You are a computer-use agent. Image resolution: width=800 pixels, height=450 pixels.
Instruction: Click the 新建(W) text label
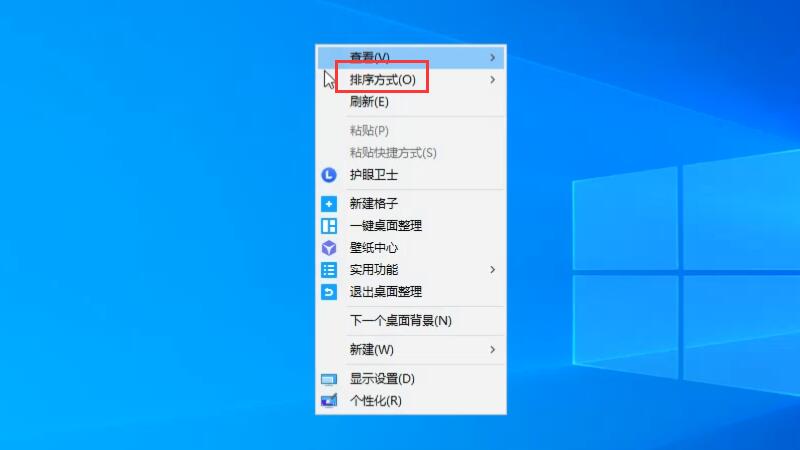[371, 350]
